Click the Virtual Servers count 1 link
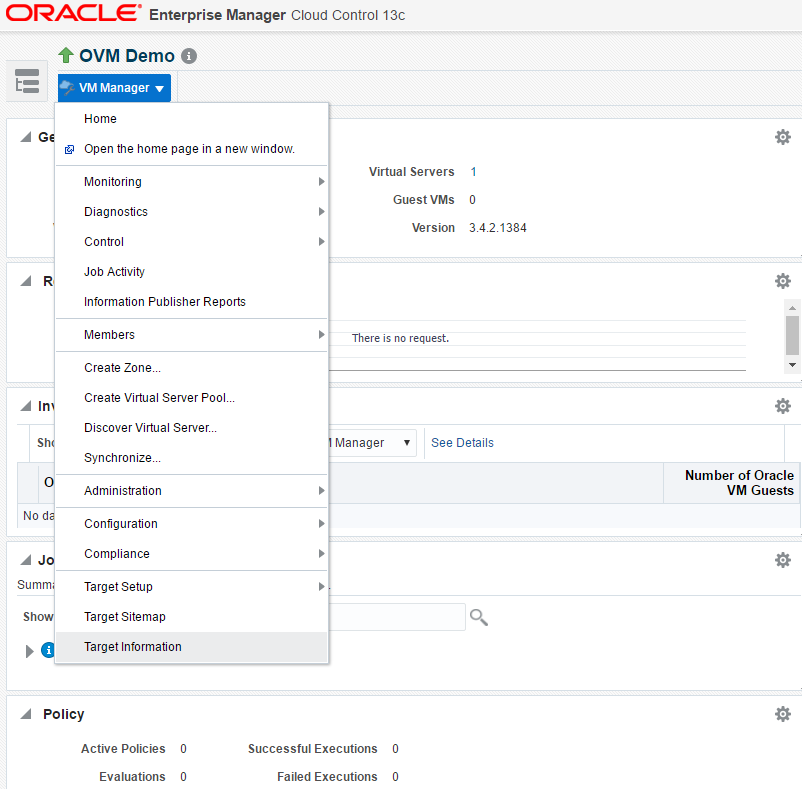 click(x=473, y=172)
